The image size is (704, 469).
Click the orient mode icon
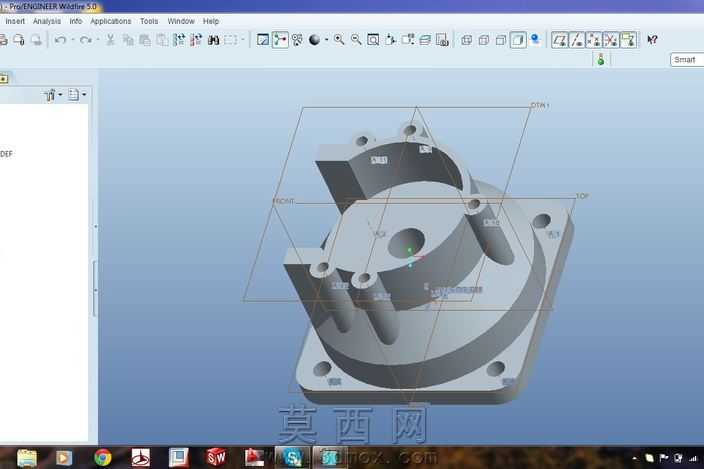tap(297, 40)
